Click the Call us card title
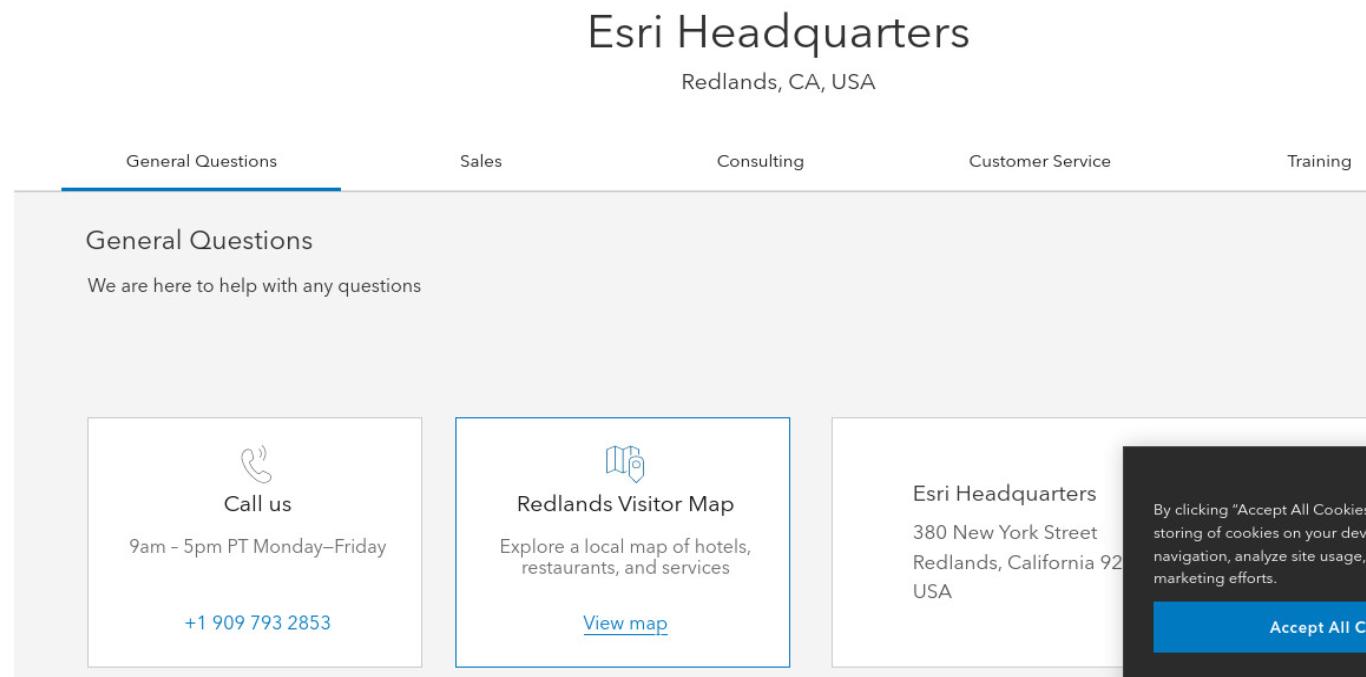The height and width of the screenshot is (677, 1366). (x=255, y=504)
